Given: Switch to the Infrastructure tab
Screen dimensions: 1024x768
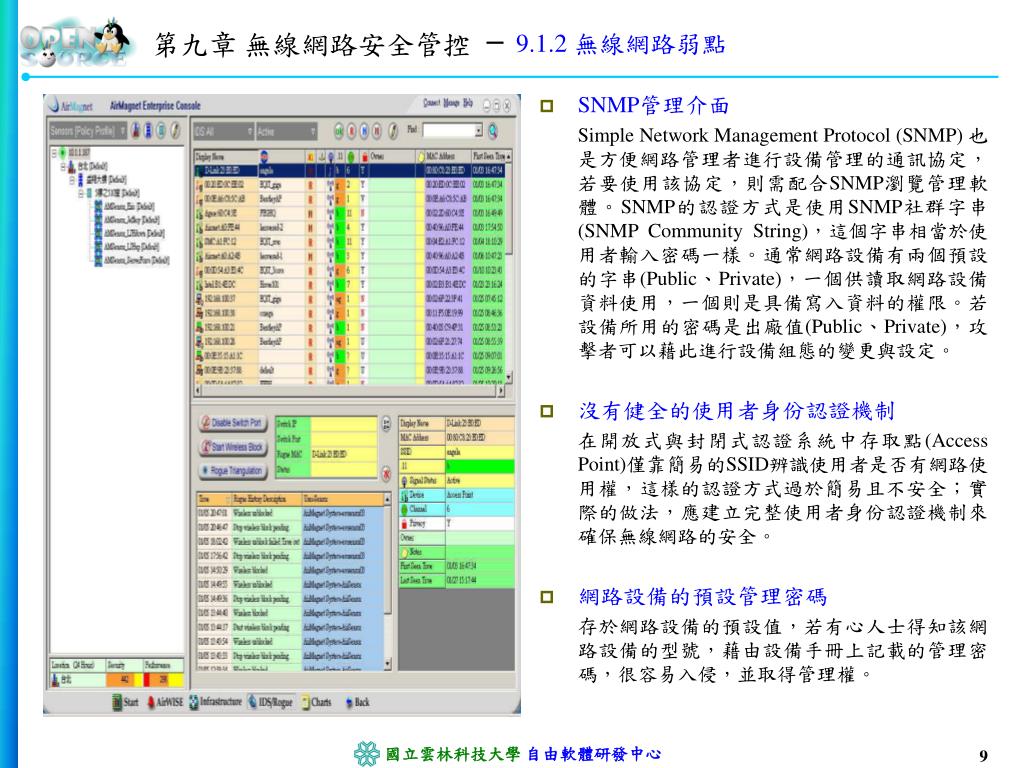Looking at the screenshot, I should [x=215, y=703].
